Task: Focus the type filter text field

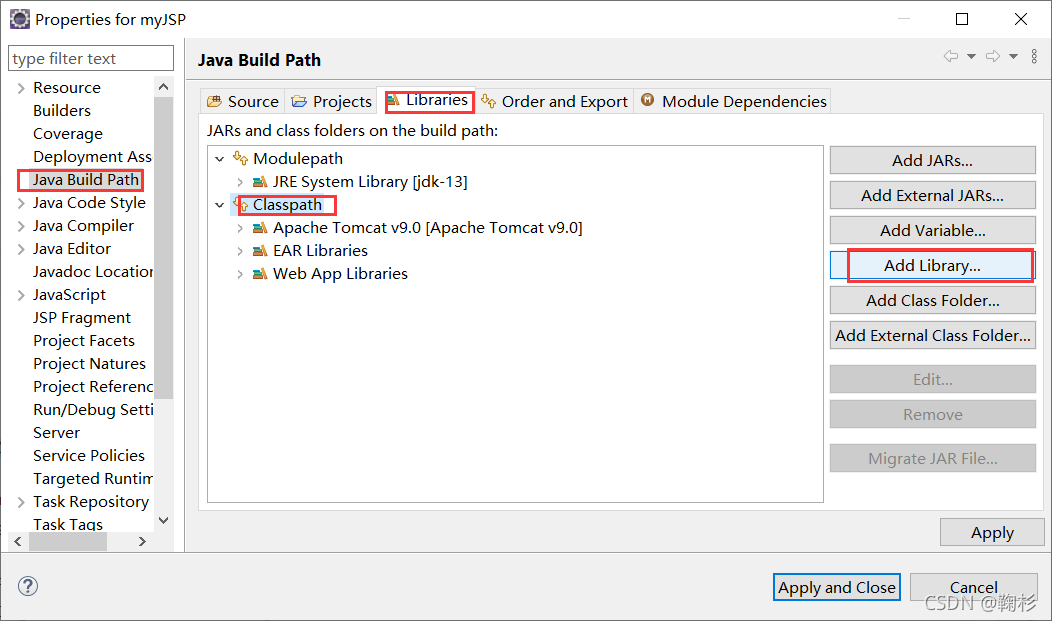Action: [x=91, y=58]
